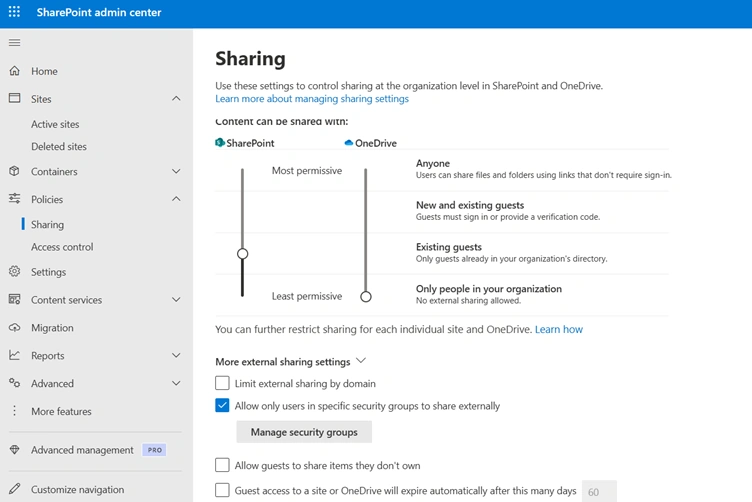Image resolution: width=752 pixels, height=502 pixels.
Task: Click Manage security groups button
Action: [x=304, y=432]
